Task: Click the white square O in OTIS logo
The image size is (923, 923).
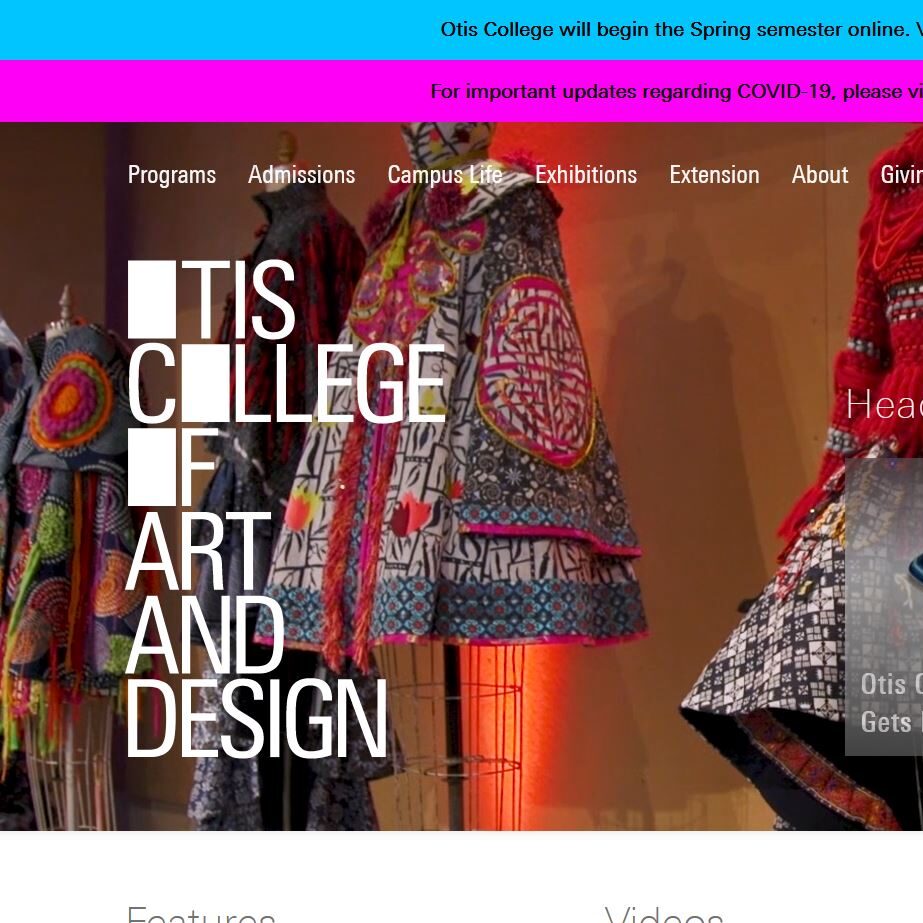Action: (x=151, y=299)
